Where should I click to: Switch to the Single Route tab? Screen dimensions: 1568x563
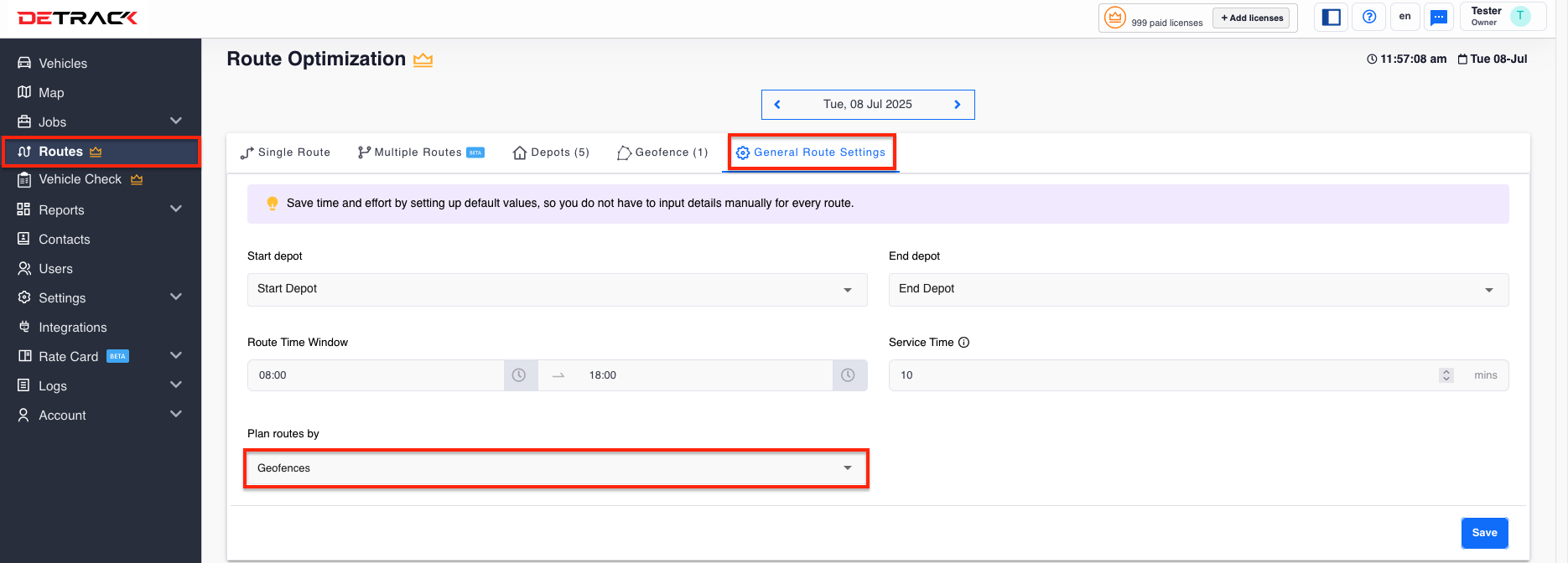(285, 152)
